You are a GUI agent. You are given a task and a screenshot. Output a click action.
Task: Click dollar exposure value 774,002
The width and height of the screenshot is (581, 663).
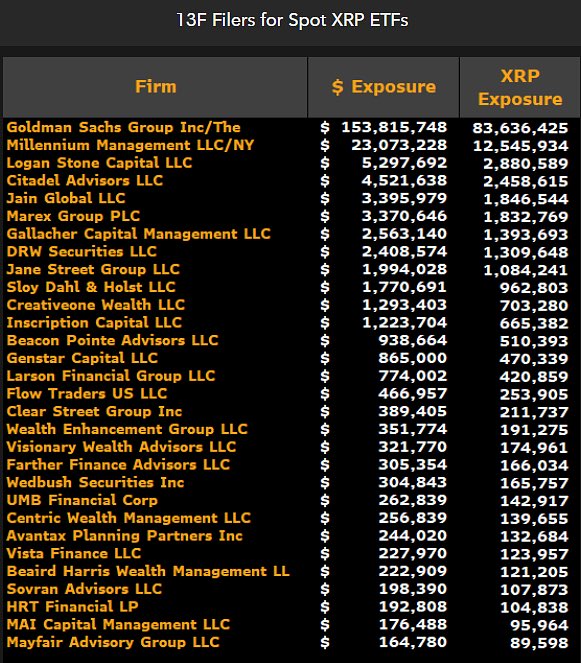[413, 376]
